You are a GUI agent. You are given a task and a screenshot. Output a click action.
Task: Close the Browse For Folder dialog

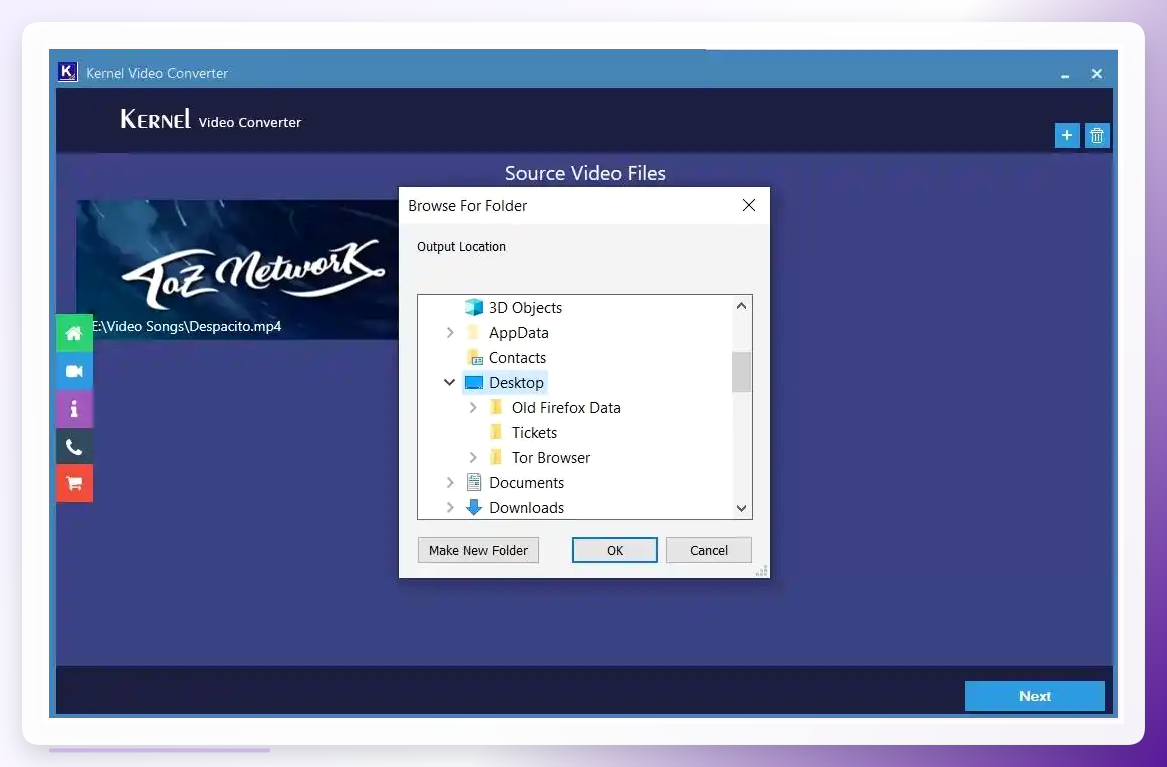tap(749, 205)
